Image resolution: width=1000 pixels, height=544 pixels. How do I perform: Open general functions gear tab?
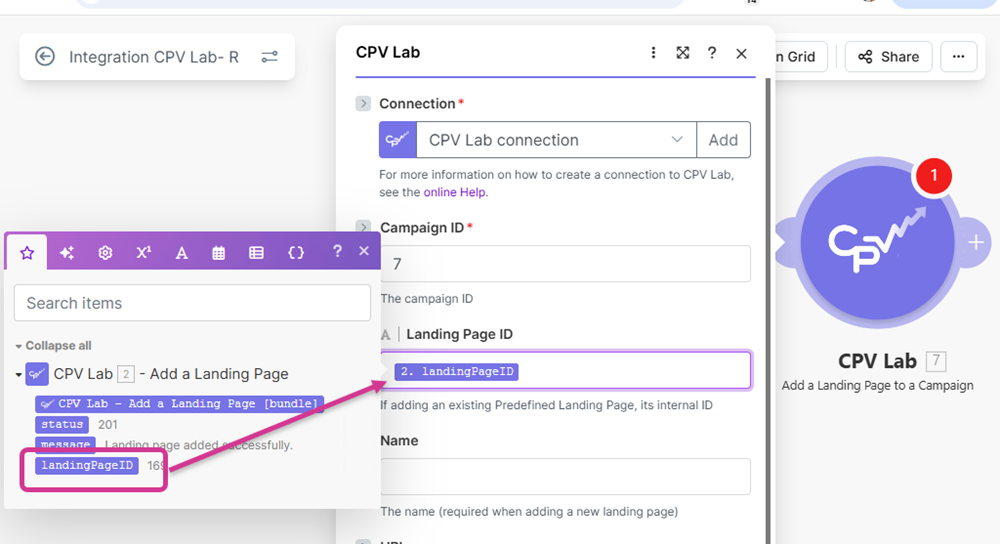105,253
